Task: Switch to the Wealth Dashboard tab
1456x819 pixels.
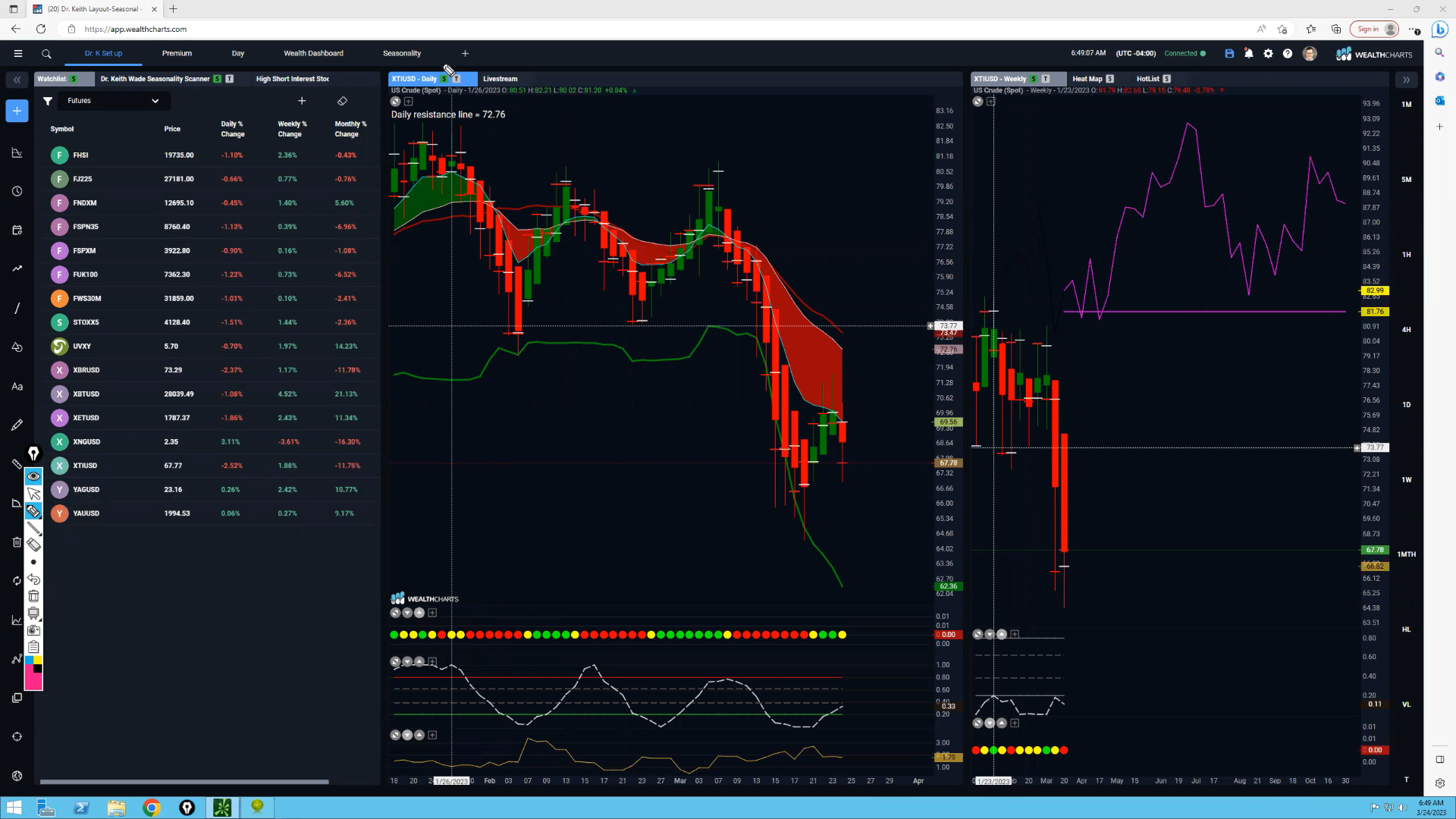Action: pyautogui.click(x=313, y=54)
